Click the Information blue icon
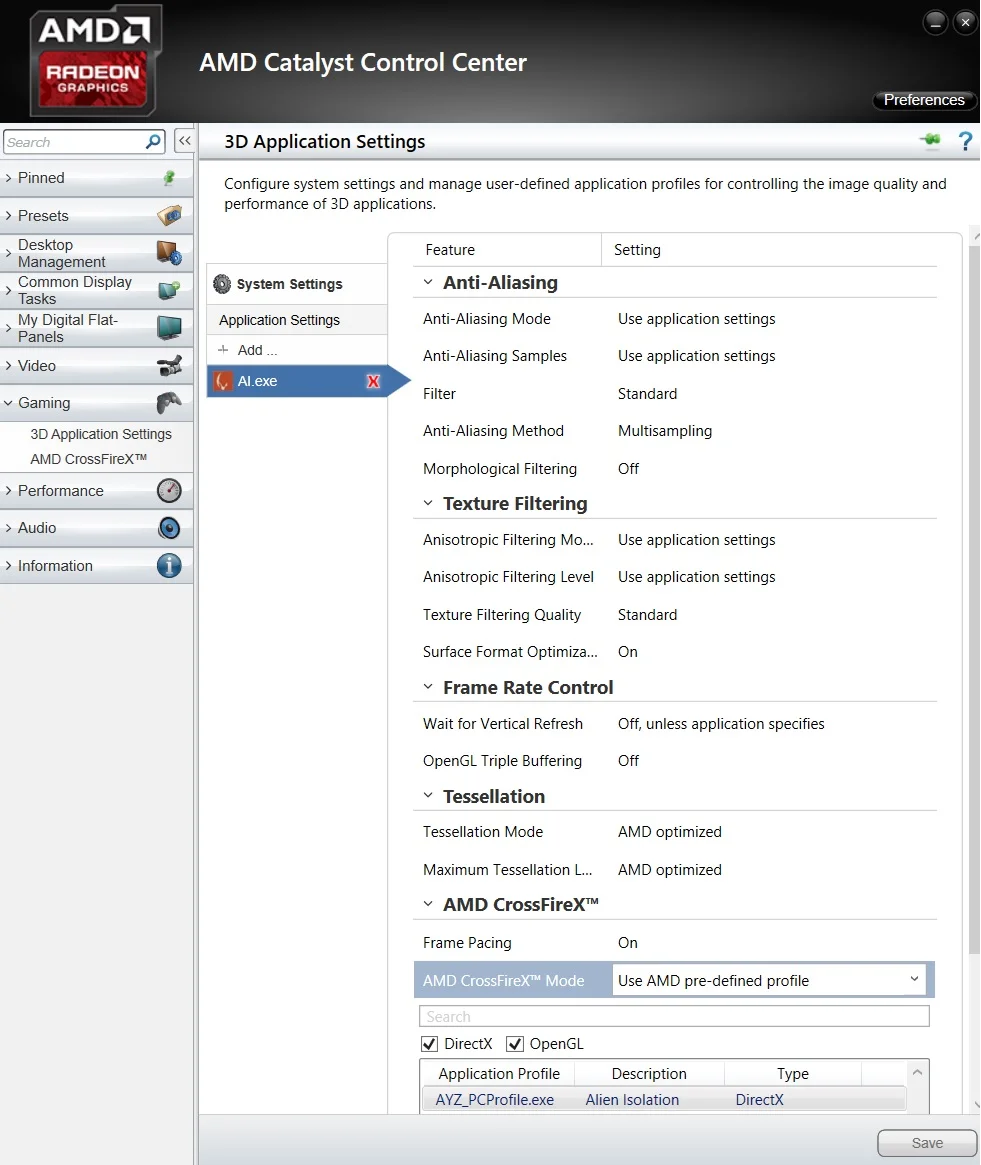The image size is (981, 1165). pos(169,565)
